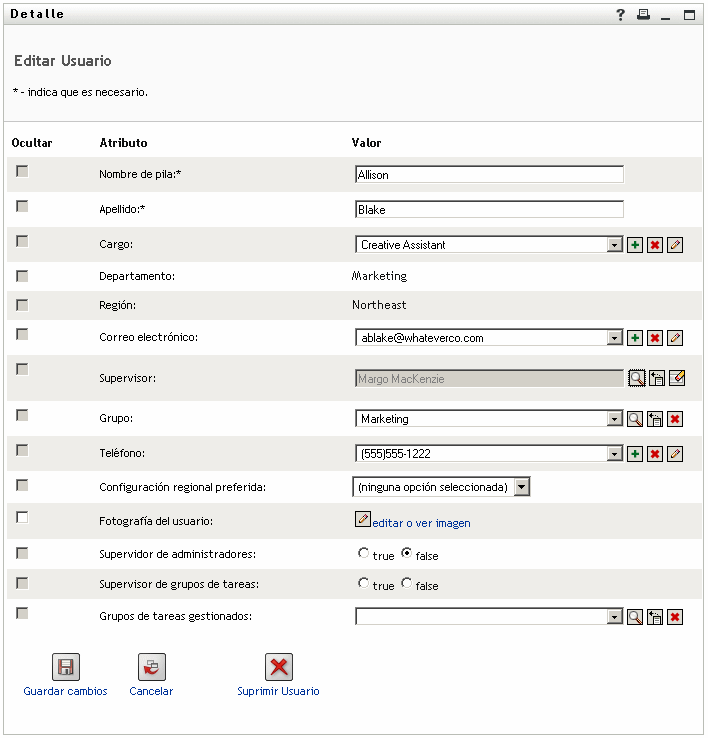Select false for Supervisor de grupos de tareas

coord(407,583)
